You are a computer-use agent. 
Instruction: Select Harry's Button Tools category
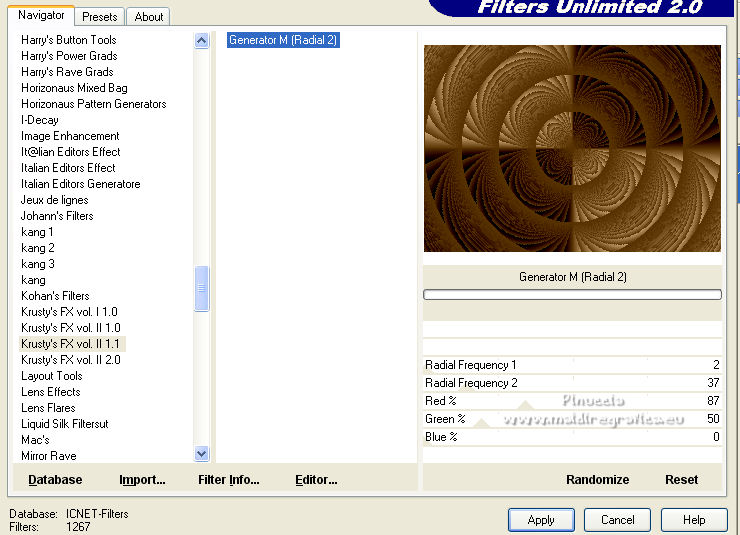point(68,40)
